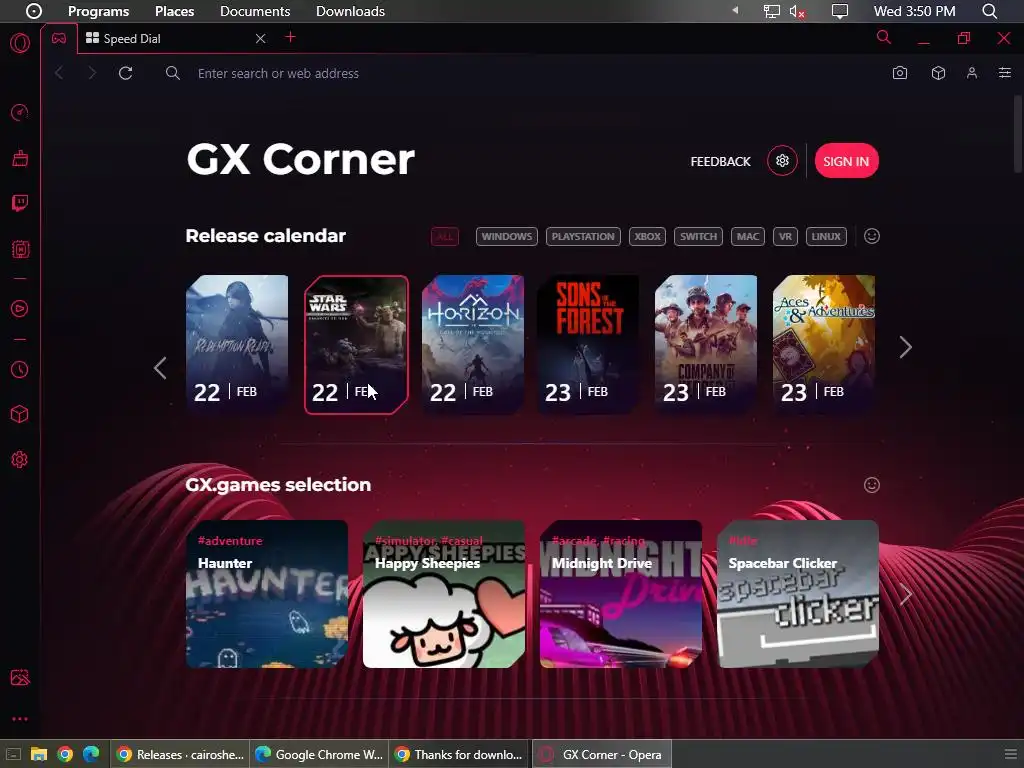Image resolution: width=1024 pixels, height=768 pixels.
Task: Open GX Corner settings gear button
Action: (782, 161)
